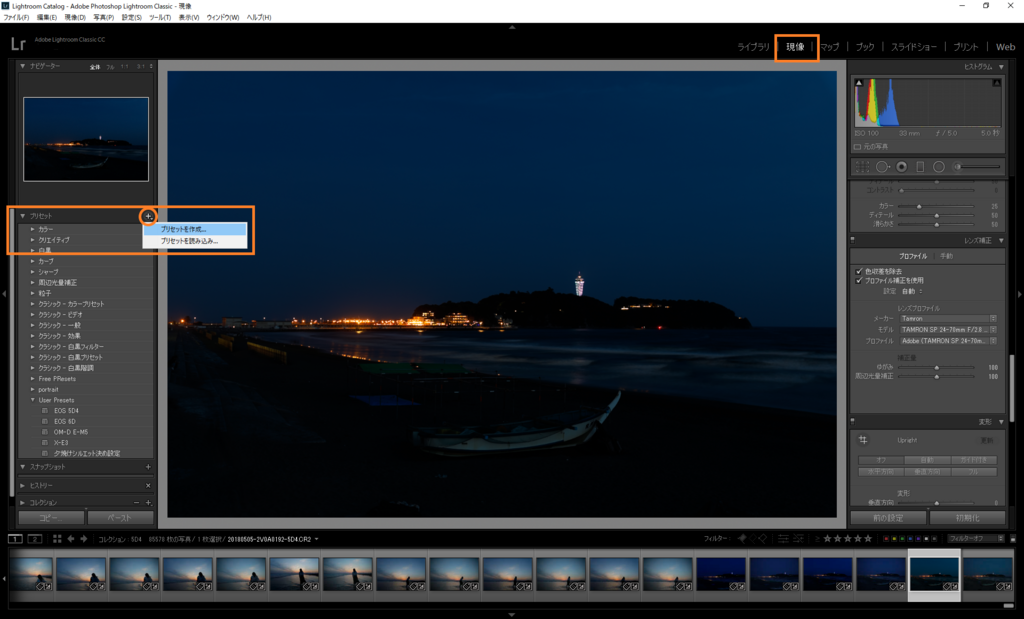Activate the Upright guided transform tool icon
Screen dimensions: 1024x619
(863, 440)
